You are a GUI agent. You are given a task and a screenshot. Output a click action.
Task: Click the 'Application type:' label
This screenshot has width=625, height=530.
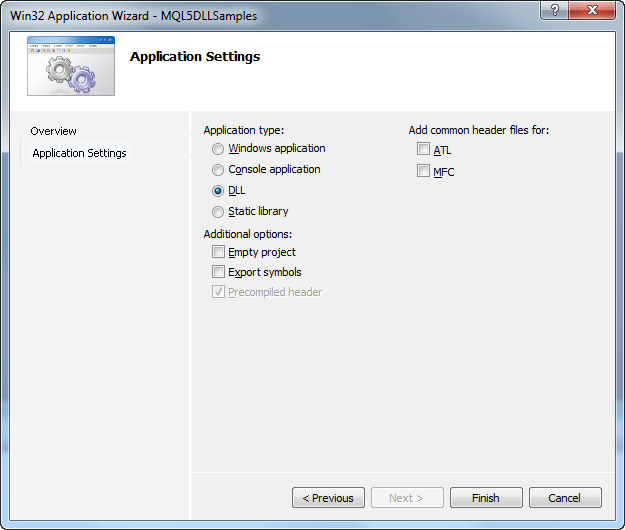tap(244, 130)
